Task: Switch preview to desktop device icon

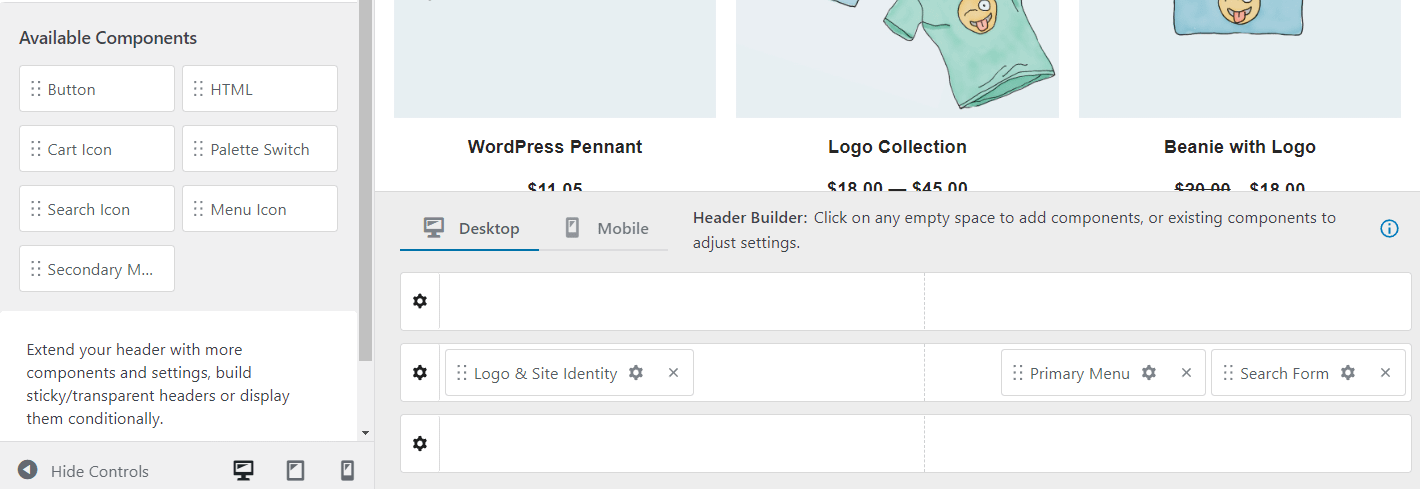Action: click(243, 471)
